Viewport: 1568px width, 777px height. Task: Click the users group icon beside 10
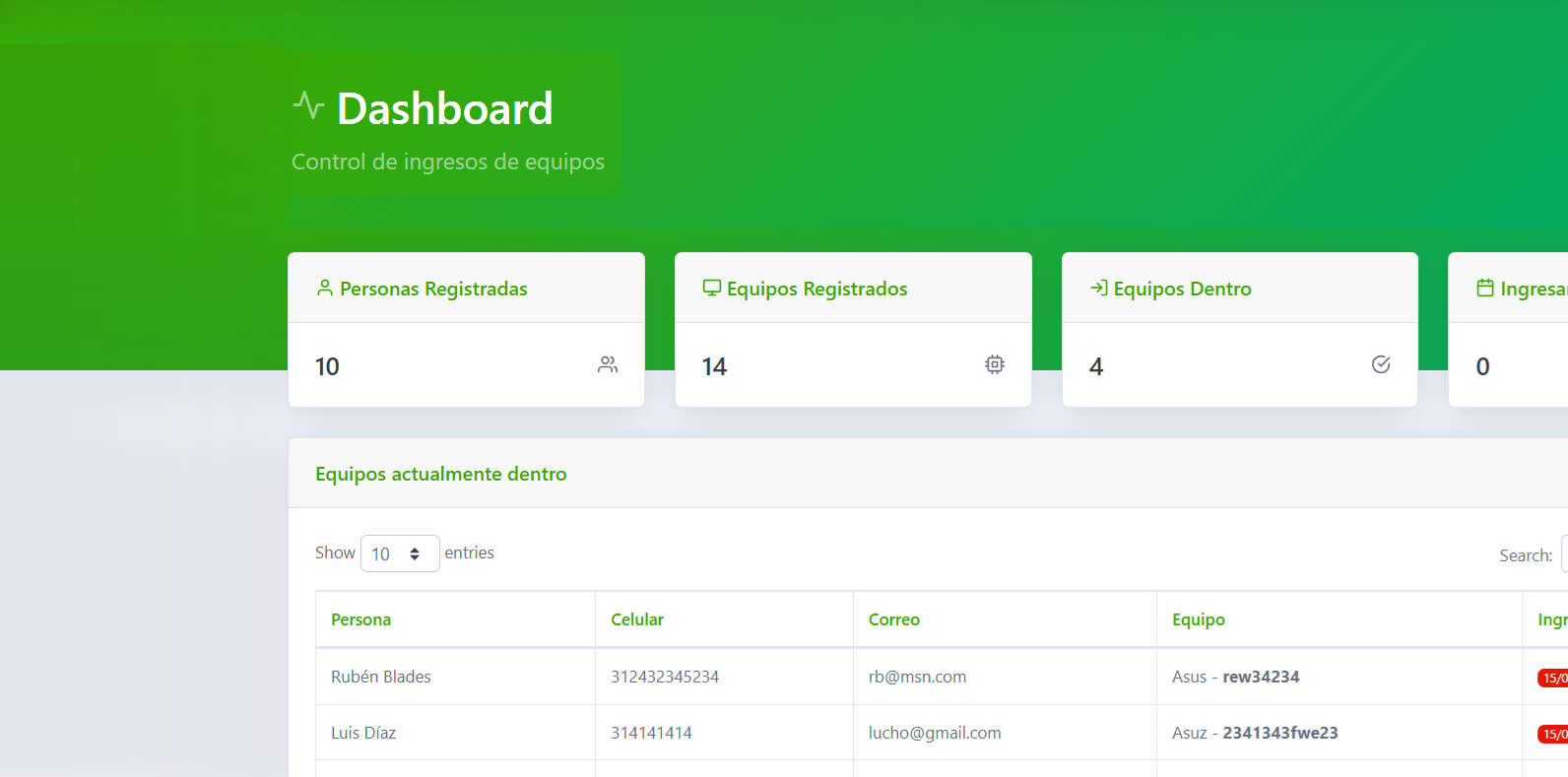point(608,364)
